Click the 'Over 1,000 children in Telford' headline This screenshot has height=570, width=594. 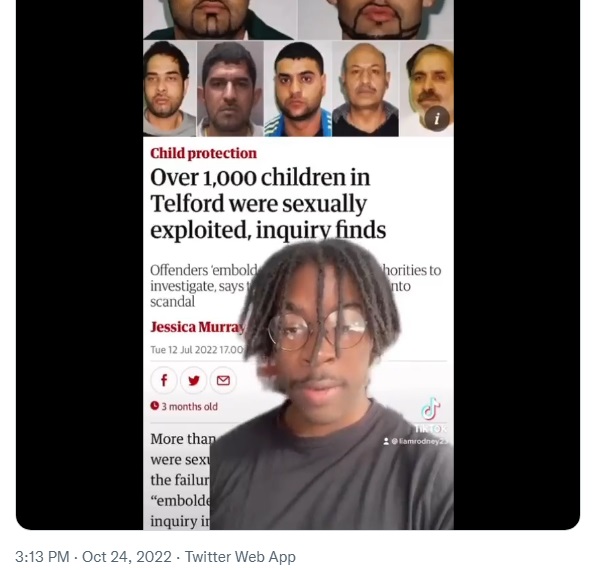pos(268,204)
